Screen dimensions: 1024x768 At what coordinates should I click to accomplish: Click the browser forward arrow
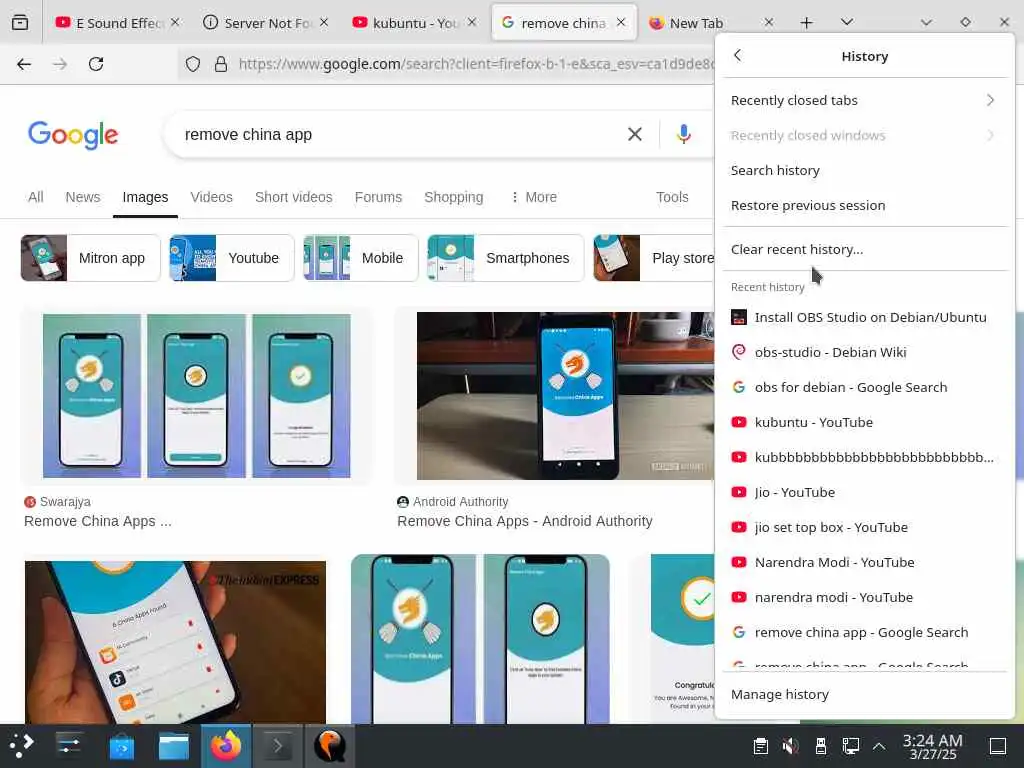pyautogui.click(x=60, y=64)
